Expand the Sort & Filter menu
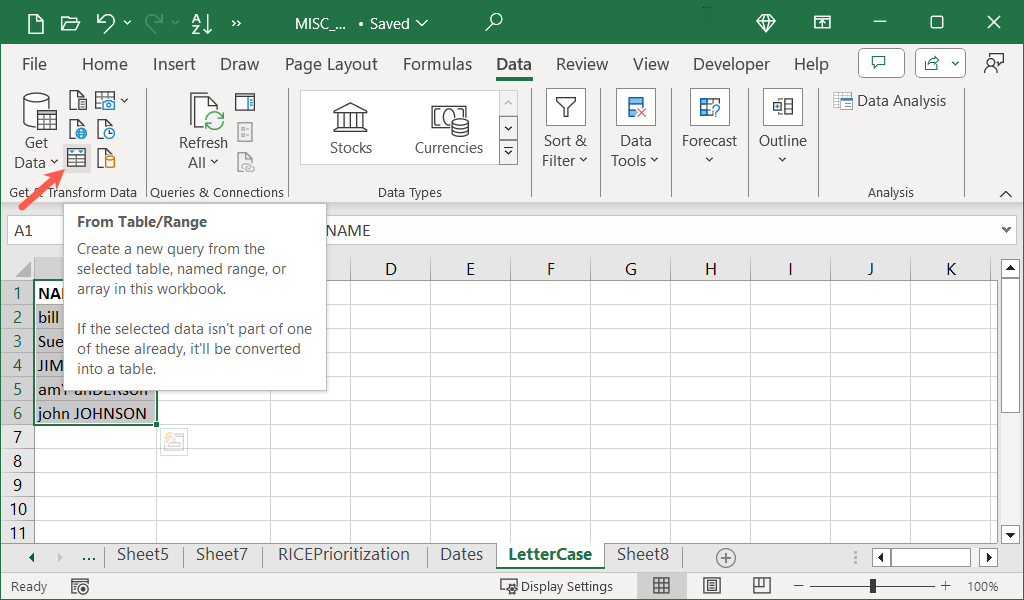 565,151
